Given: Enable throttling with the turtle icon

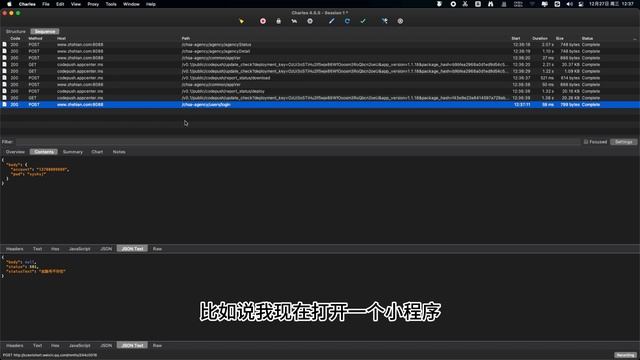Looking at the screenshot, I should pos(294,21).
